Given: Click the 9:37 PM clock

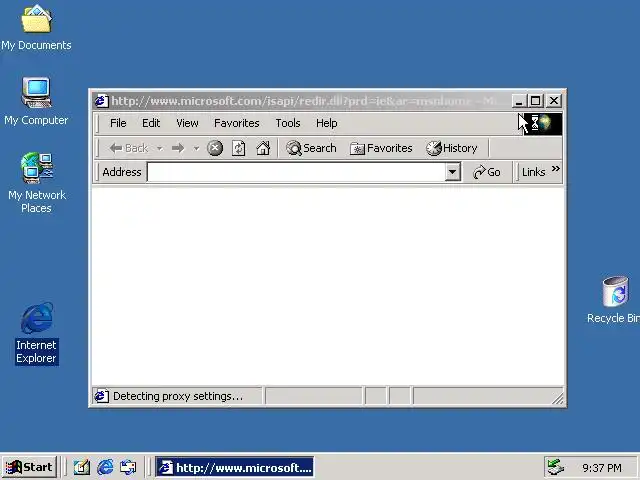Looking at the screenshot, I should [602, 467].
